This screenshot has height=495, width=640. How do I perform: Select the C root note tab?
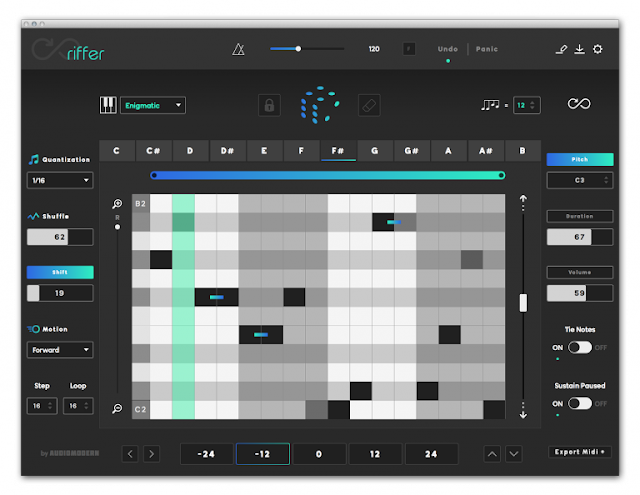click(x=117, y=151)
